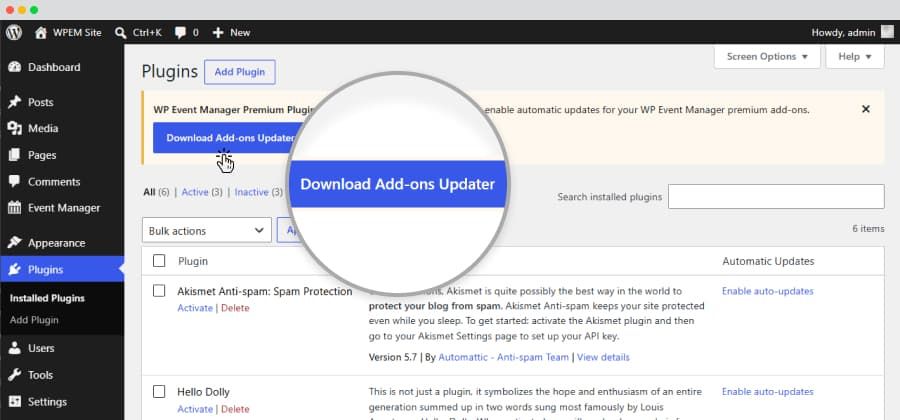Screen dimensions: 900x420
Task: Click the WordPress logo in admin bar
Action: click(x=14, y=33)
